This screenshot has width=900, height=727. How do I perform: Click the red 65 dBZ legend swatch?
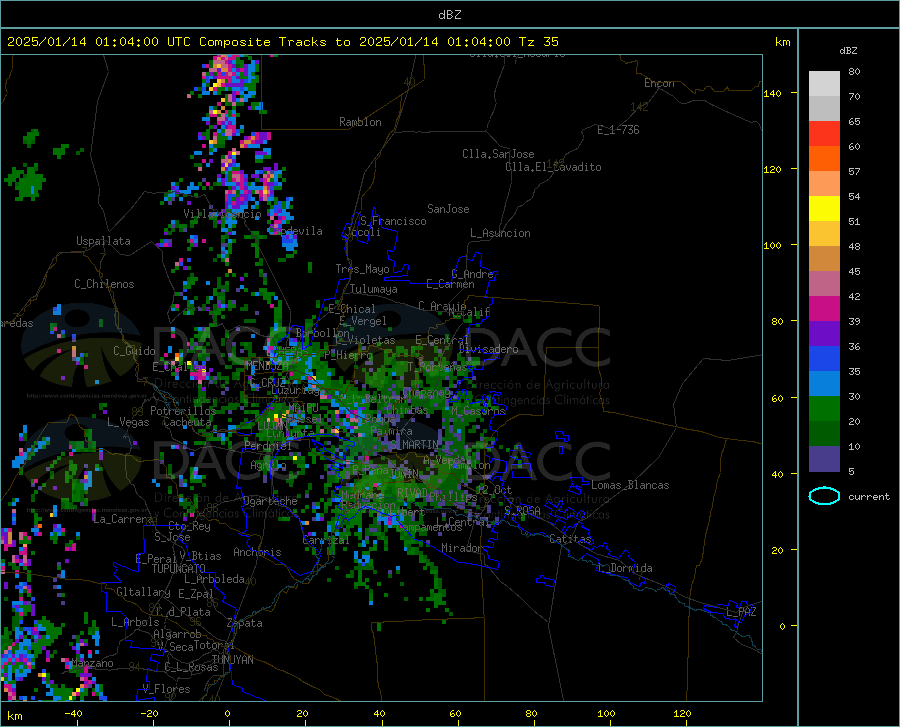click(824, 134)
